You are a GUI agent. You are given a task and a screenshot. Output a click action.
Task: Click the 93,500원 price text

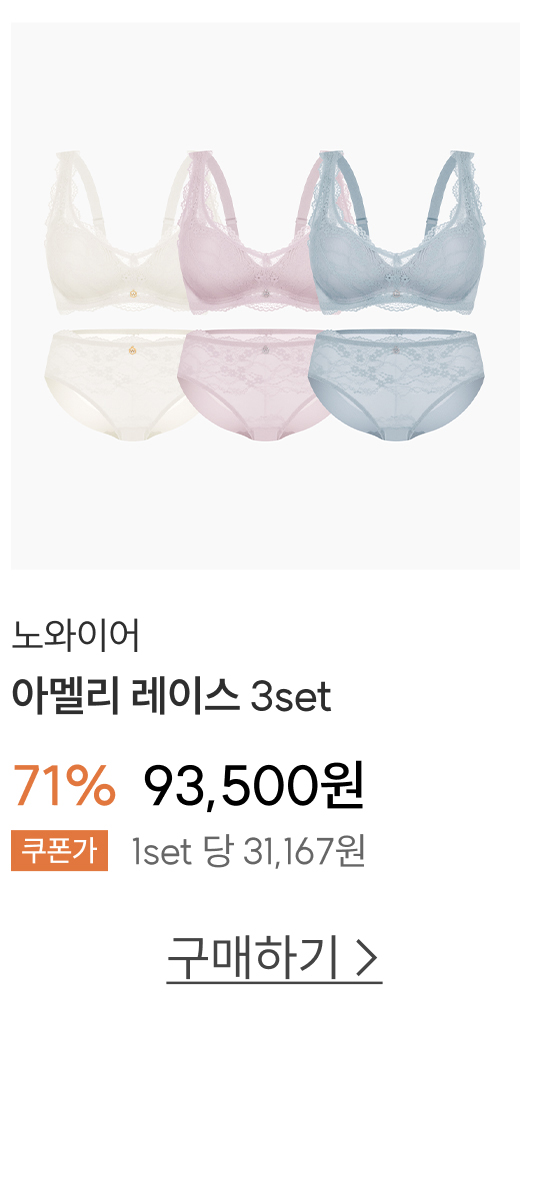click(254, 787)
